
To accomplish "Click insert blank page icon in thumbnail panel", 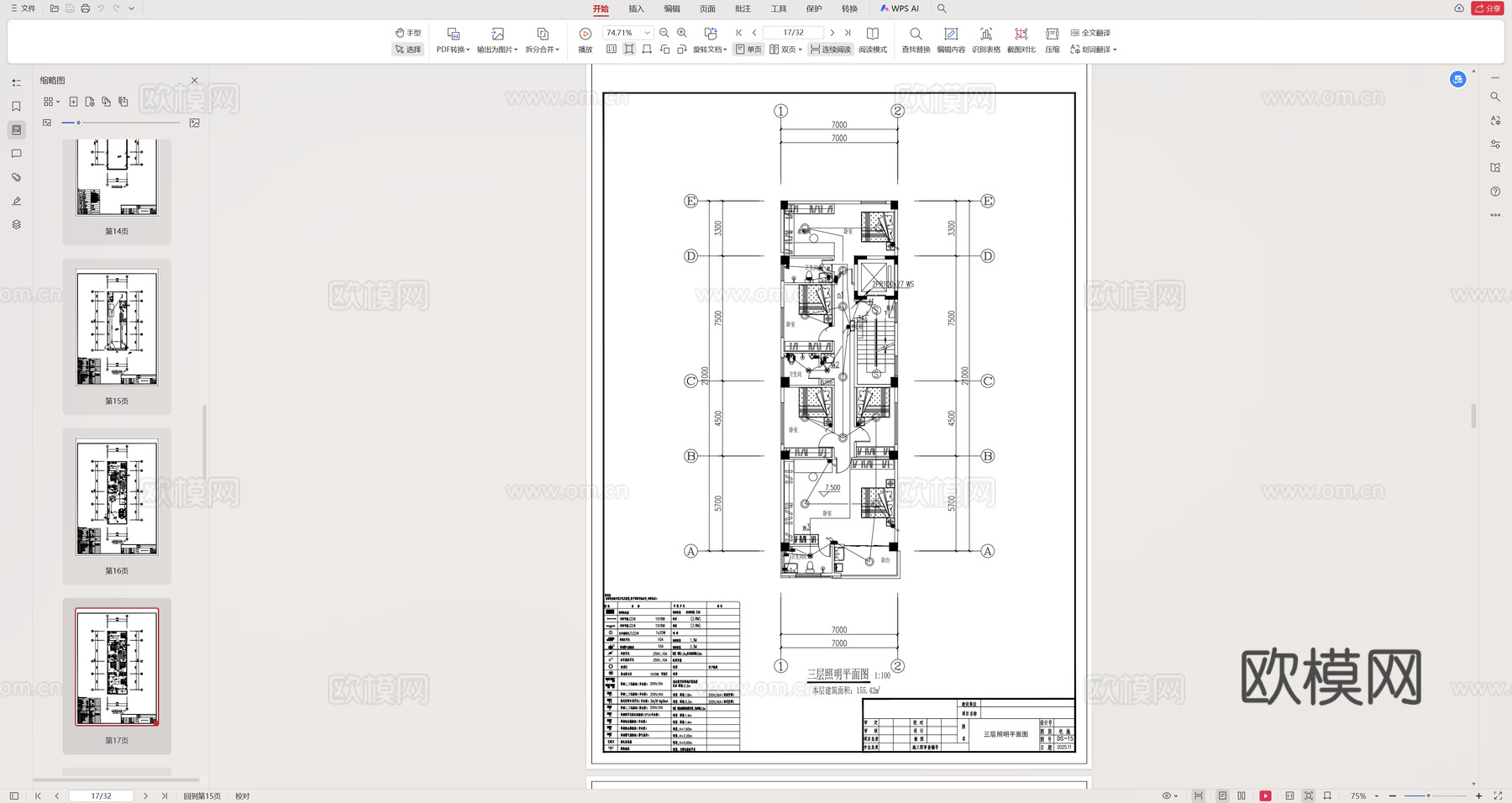I will pos(73,102).
